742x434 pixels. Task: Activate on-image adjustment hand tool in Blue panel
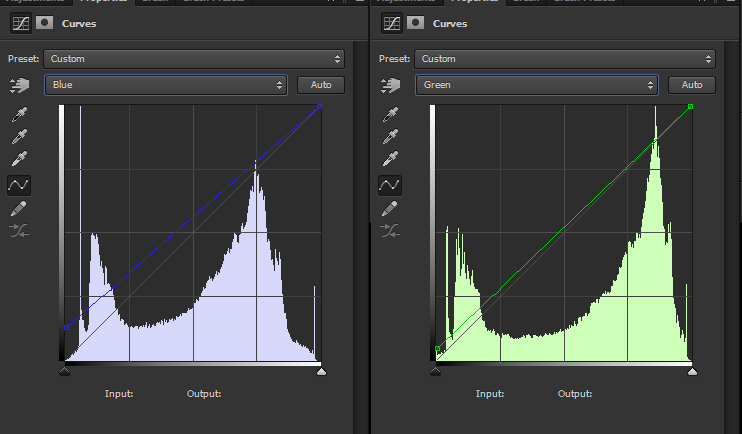[19, 85]
